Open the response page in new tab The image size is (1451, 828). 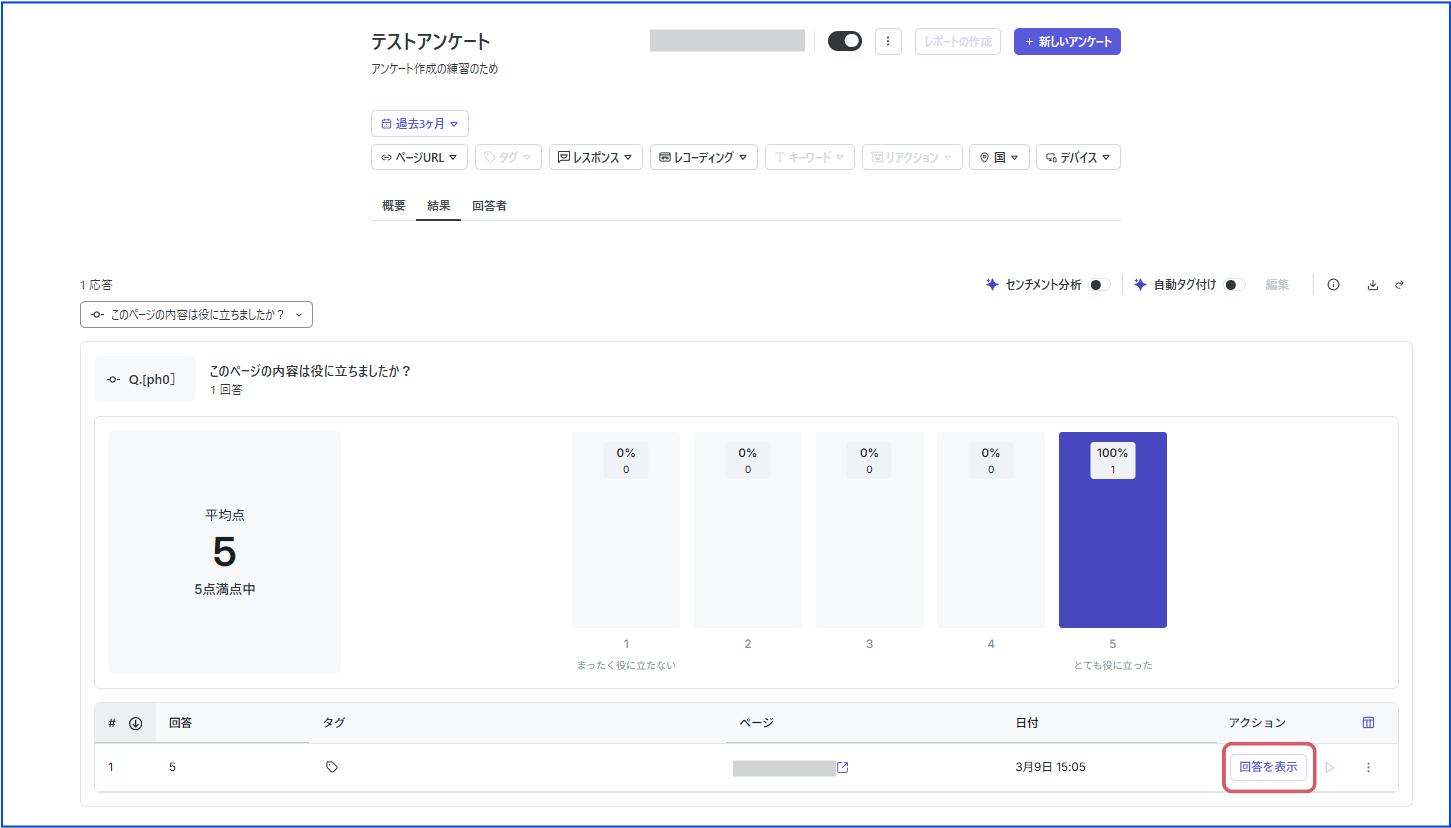pyautogui.click(x=843, y=767)
